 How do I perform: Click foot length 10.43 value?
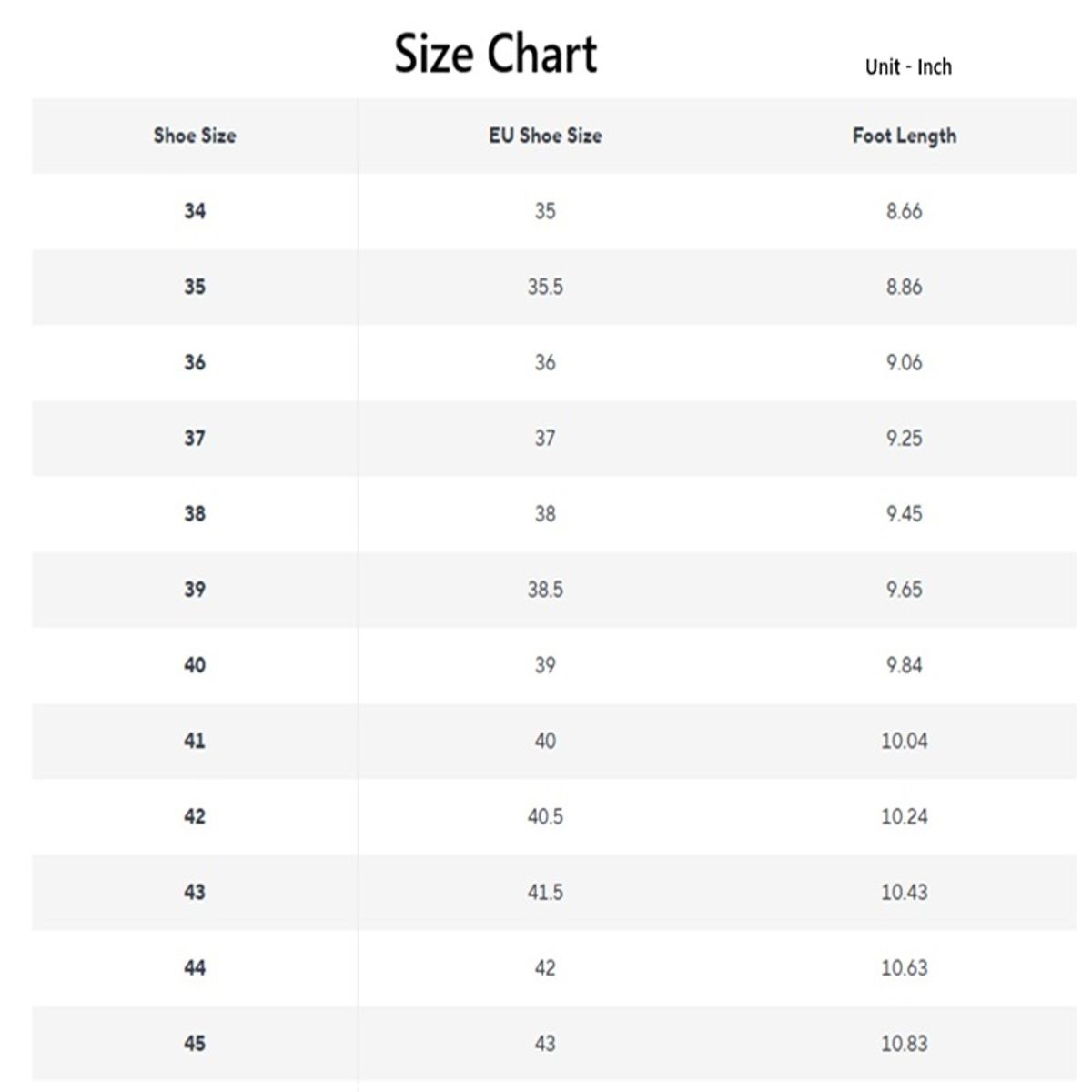[905, 892]
